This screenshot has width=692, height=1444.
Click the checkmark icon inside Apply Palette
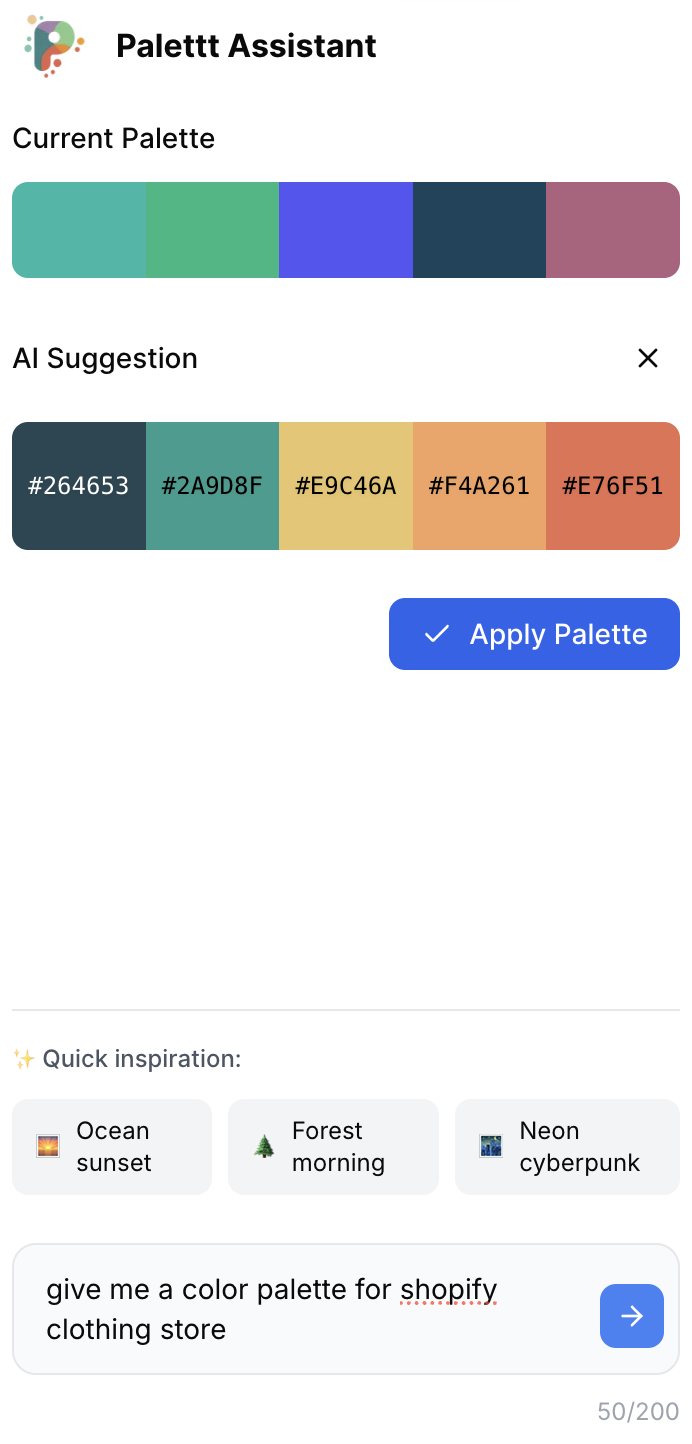[435, 634]
